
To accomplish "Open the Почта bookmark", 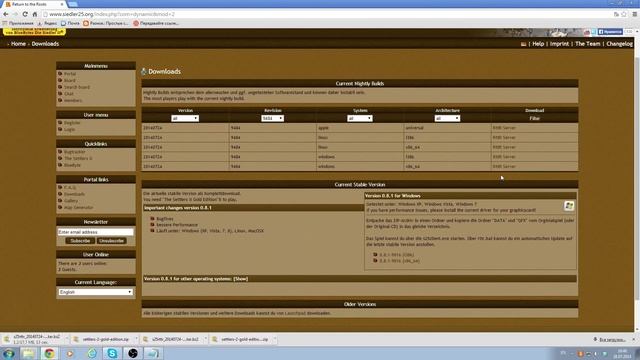I will [x=70, y=24].
